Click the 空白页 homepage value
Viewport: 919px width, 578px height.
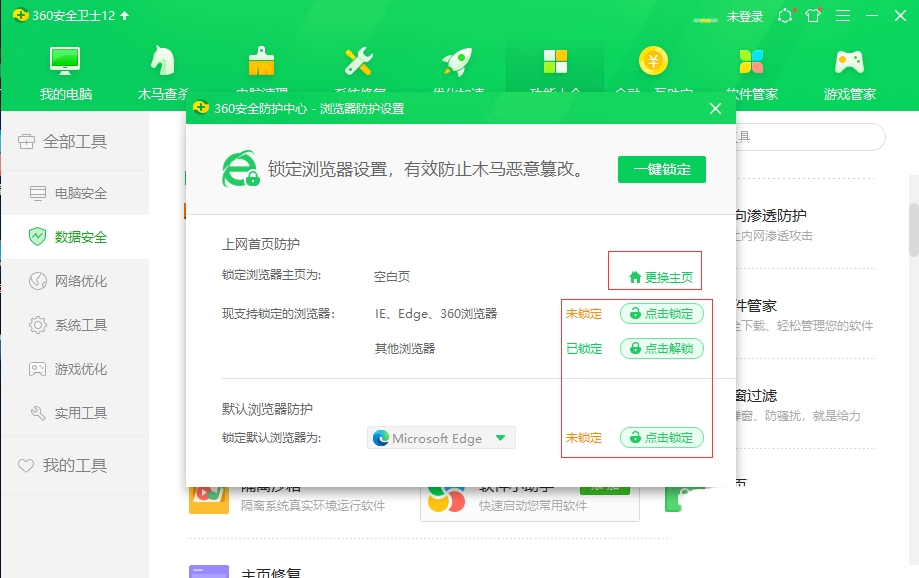click(x=392, y=276)
